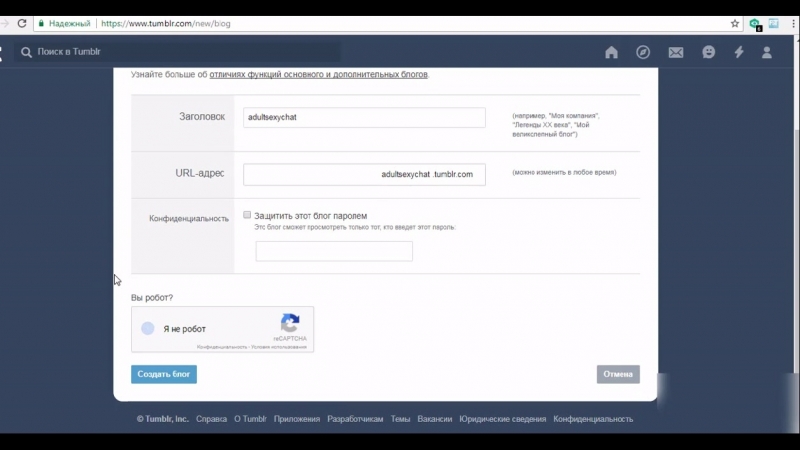
Task: Open the 'О Tumblr' footer link
Action: 250,419
